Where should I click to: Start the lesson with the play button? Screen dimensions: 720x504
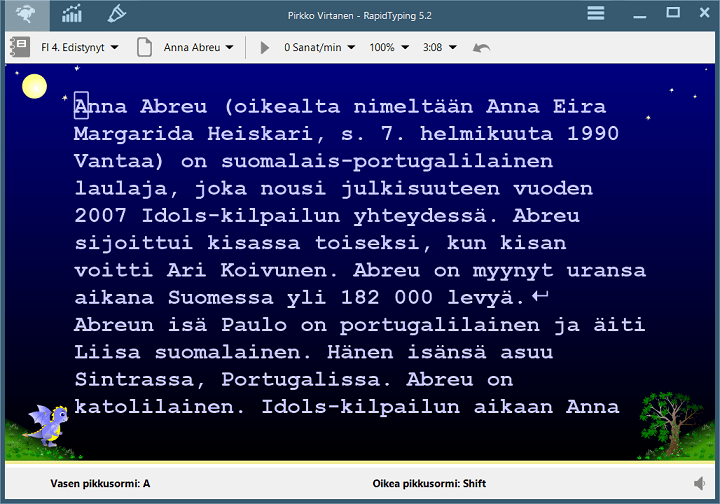pos(264,47)
